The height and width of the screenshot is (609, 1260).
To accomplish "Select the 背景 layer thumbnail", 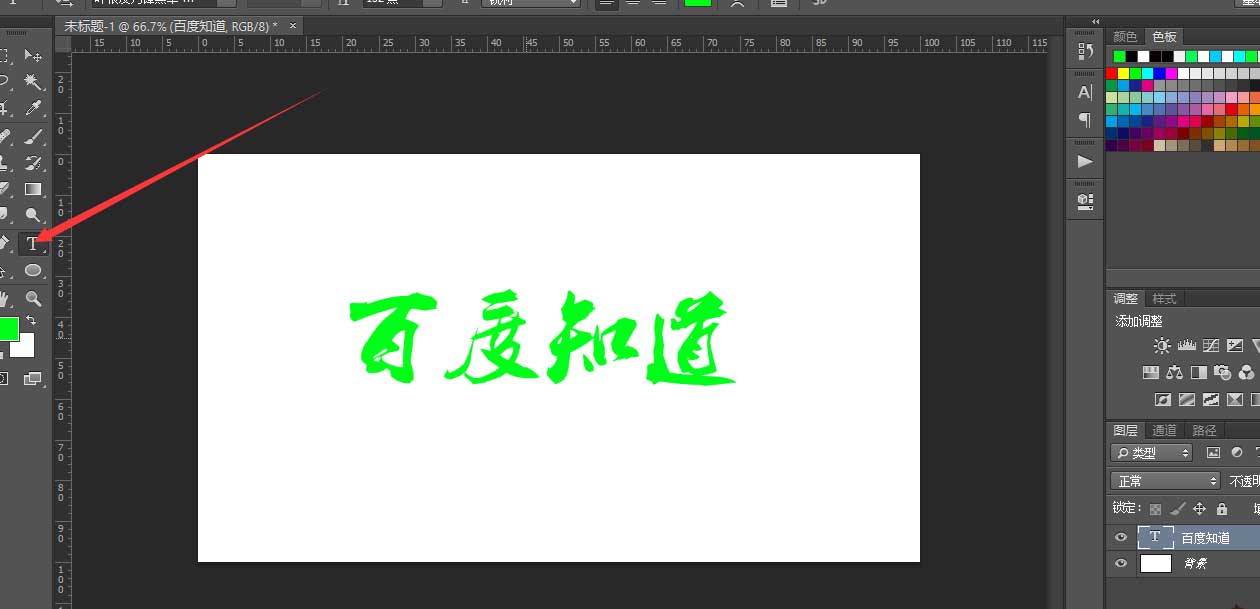I will pos(1155,564).
